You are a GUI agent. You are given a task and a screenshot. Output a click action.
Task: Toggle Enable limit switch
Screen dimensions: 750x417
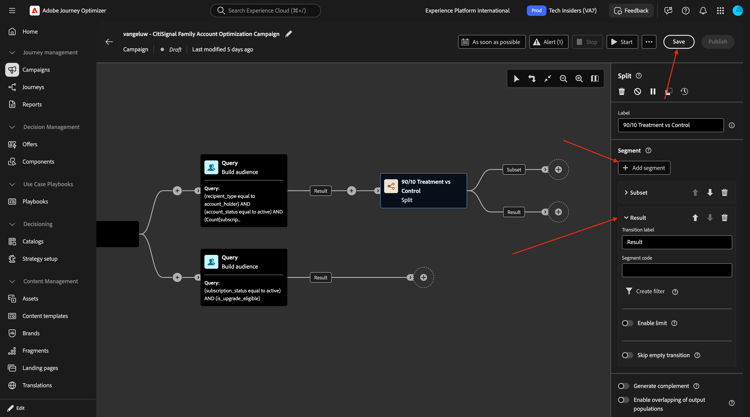point(627,323)
